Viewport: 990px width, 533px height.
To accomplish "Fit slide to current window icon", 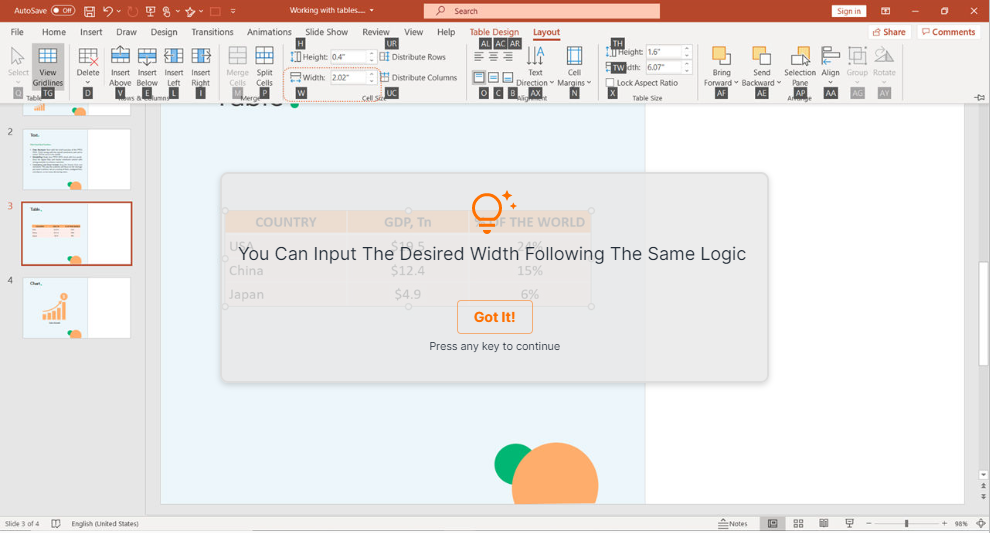I will tap(981, 524).
